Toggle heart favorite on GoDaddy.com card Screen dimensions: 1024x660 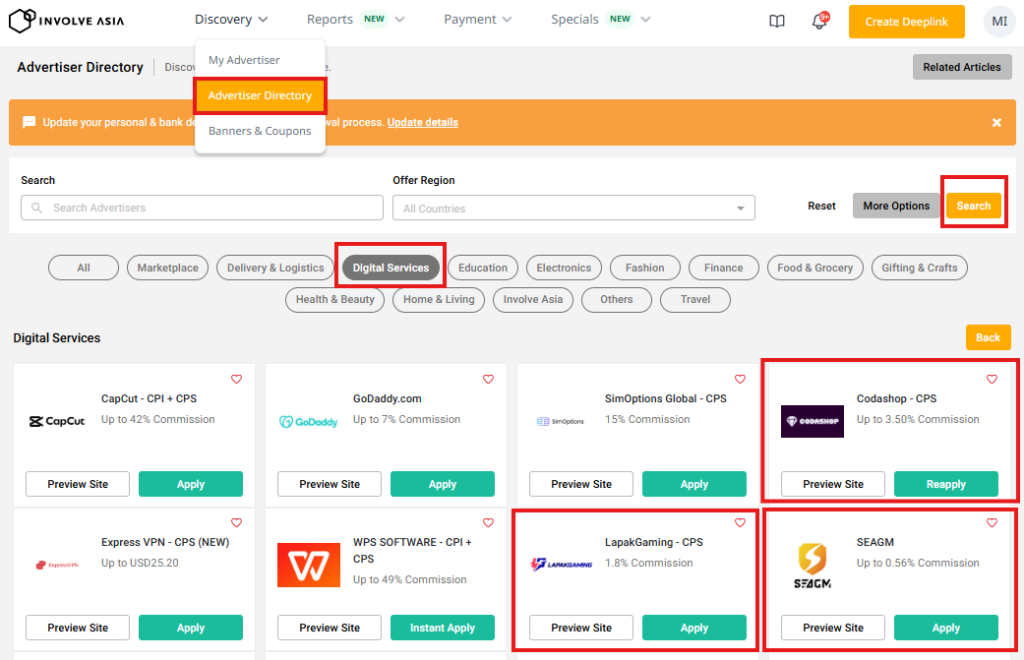coord(488,379)
